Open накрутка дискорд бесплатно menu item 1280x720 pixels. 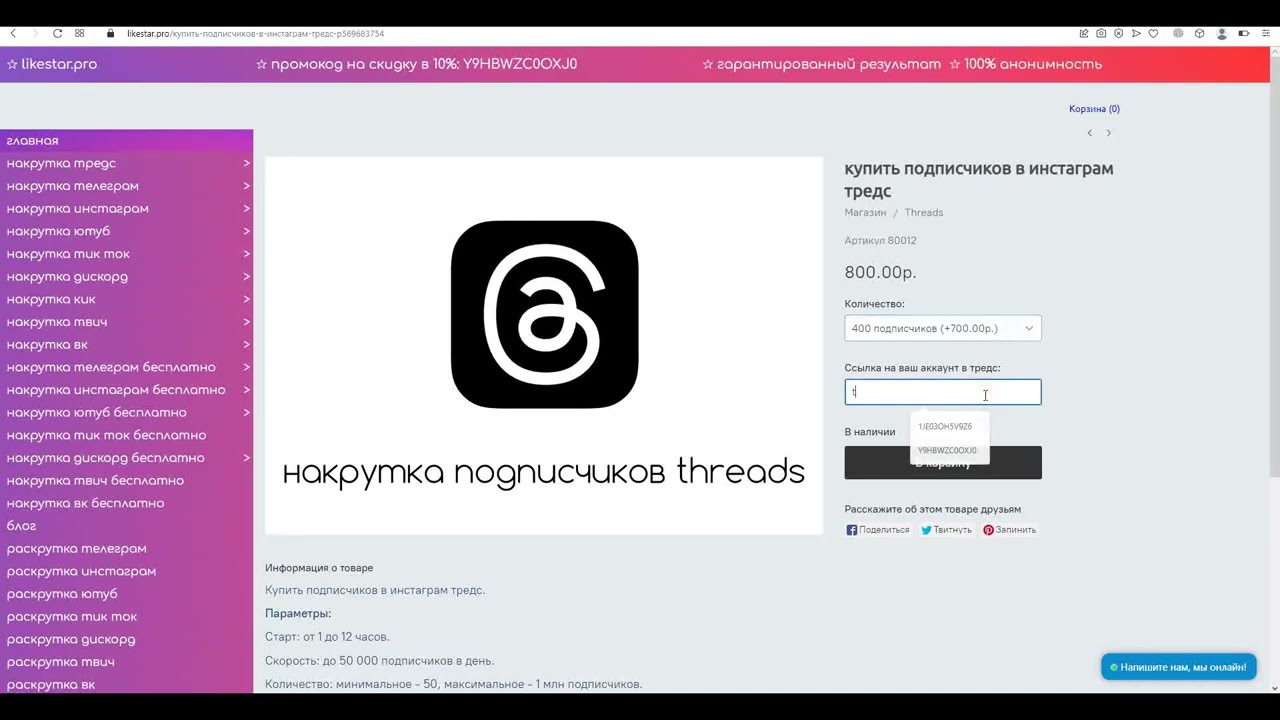click(126, 458)
